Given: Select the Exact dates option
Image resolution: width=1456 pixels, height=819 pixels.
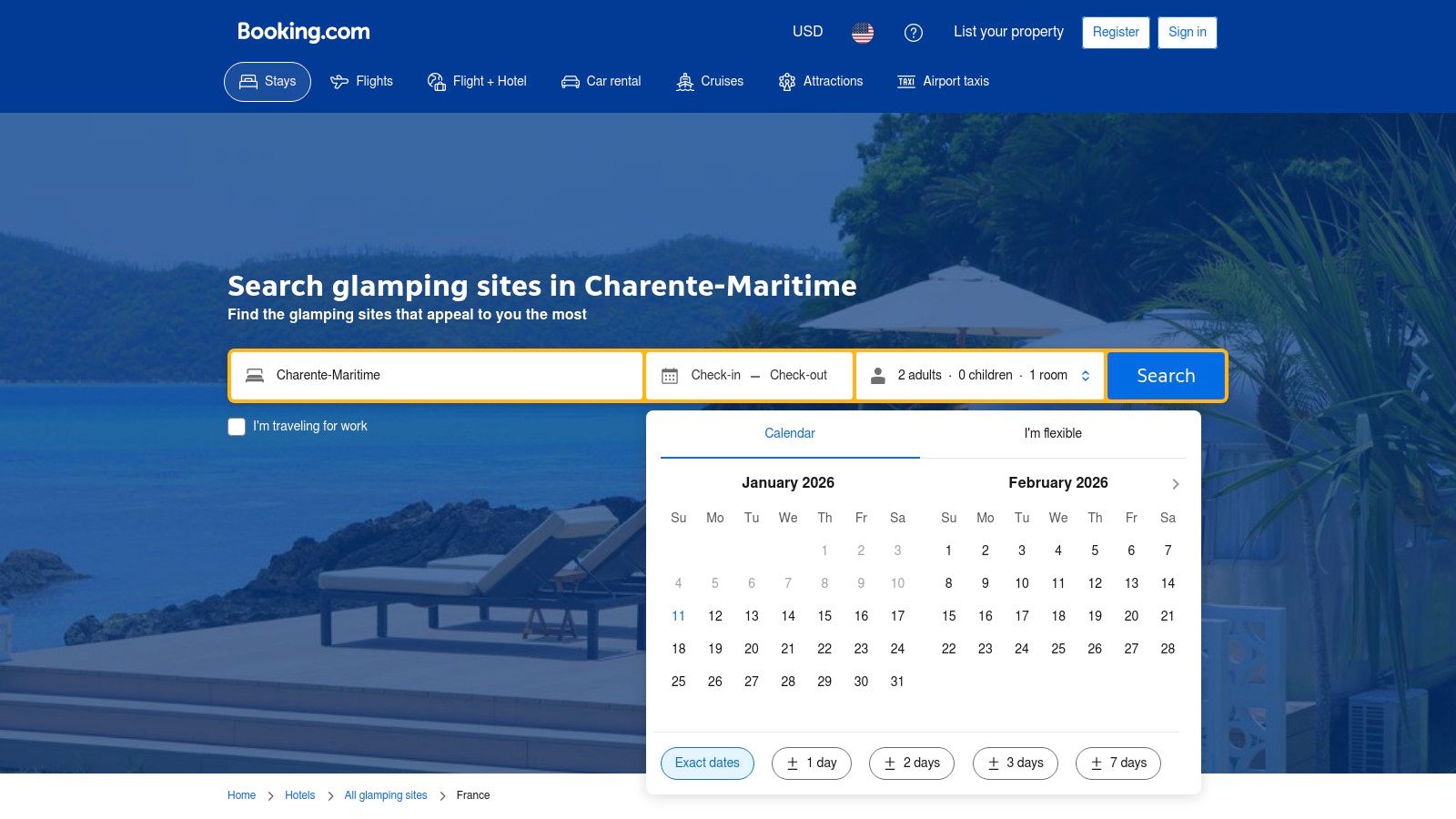Looking at the screenshot, I should (x=707, y=763).
